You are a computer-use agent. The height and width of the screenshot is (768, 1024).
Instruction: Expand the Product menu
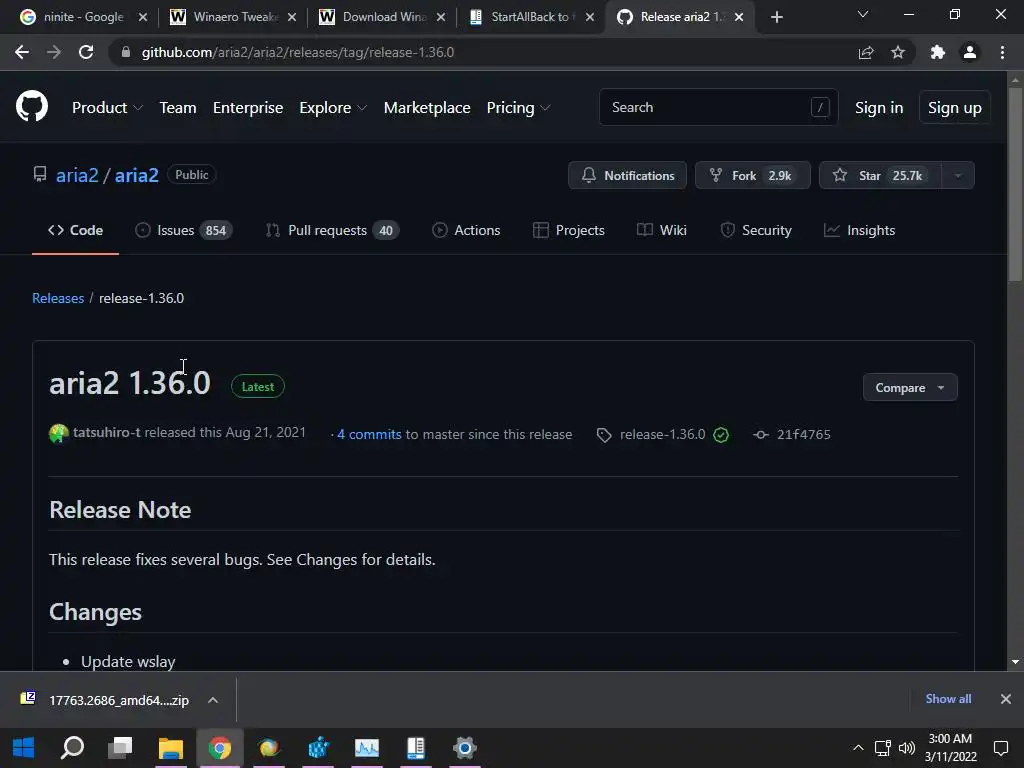point(107,108)
